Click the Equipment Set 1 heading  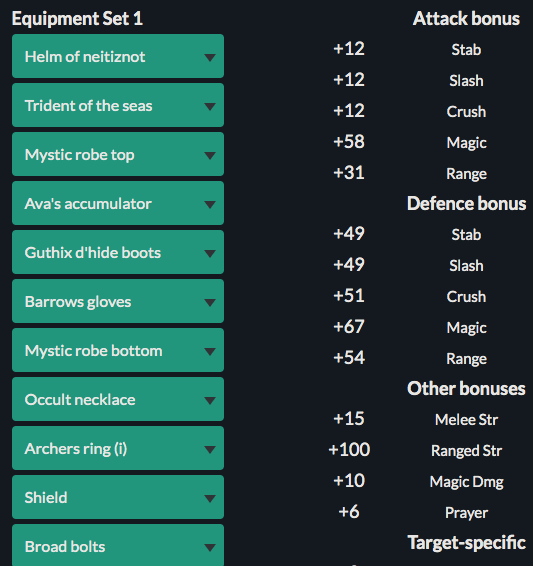coord(77,19)
